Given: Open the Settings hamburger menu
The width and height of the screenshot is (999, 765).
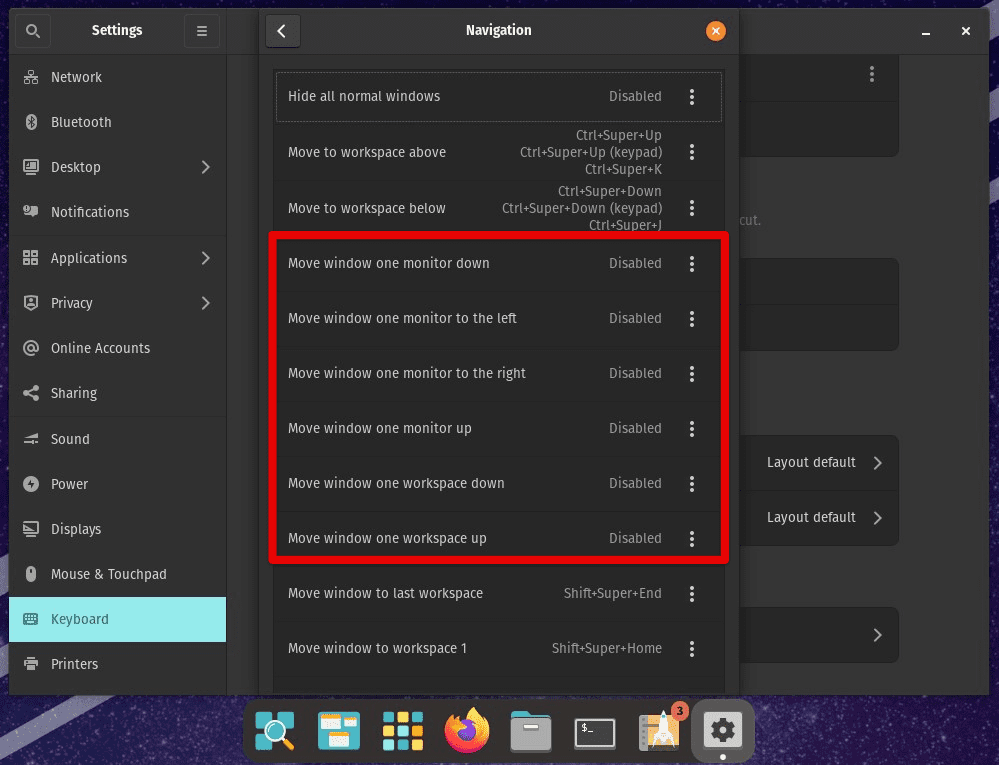Looking at the screenshot, I should pyautogui.click(x=201, y=30).
